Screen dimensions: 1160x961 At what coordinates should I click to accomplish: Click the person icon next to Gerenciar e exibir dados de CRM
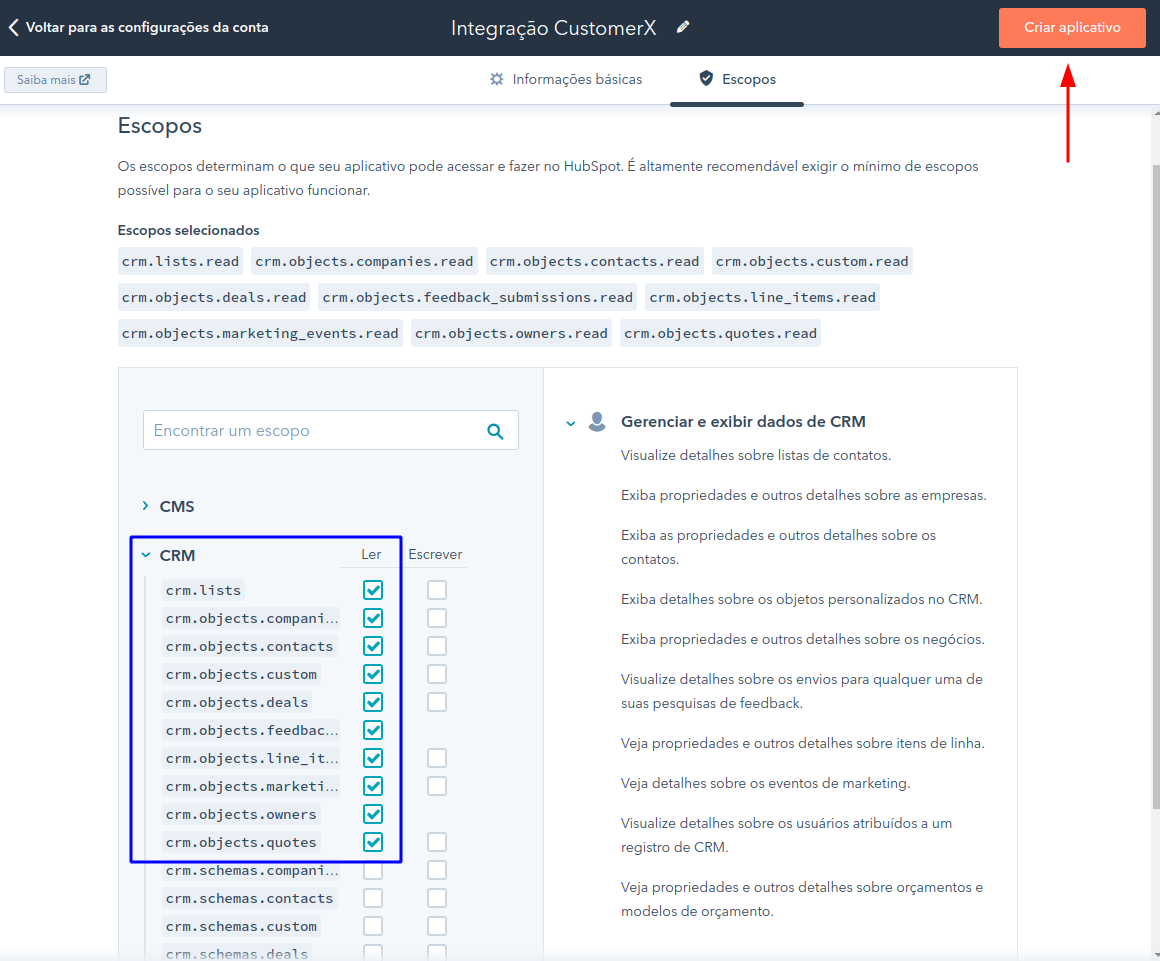[x=597, y=422]
